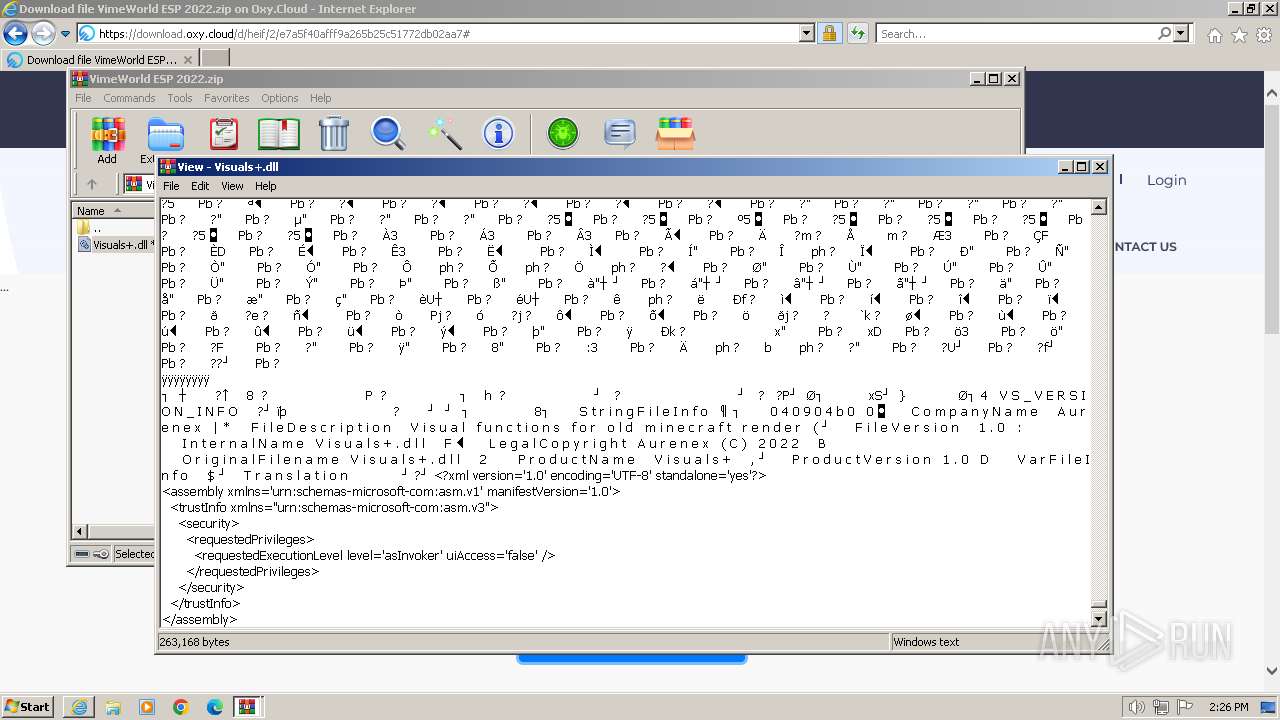
Task: Open the address bar URL dropdown
Action: 807,34
